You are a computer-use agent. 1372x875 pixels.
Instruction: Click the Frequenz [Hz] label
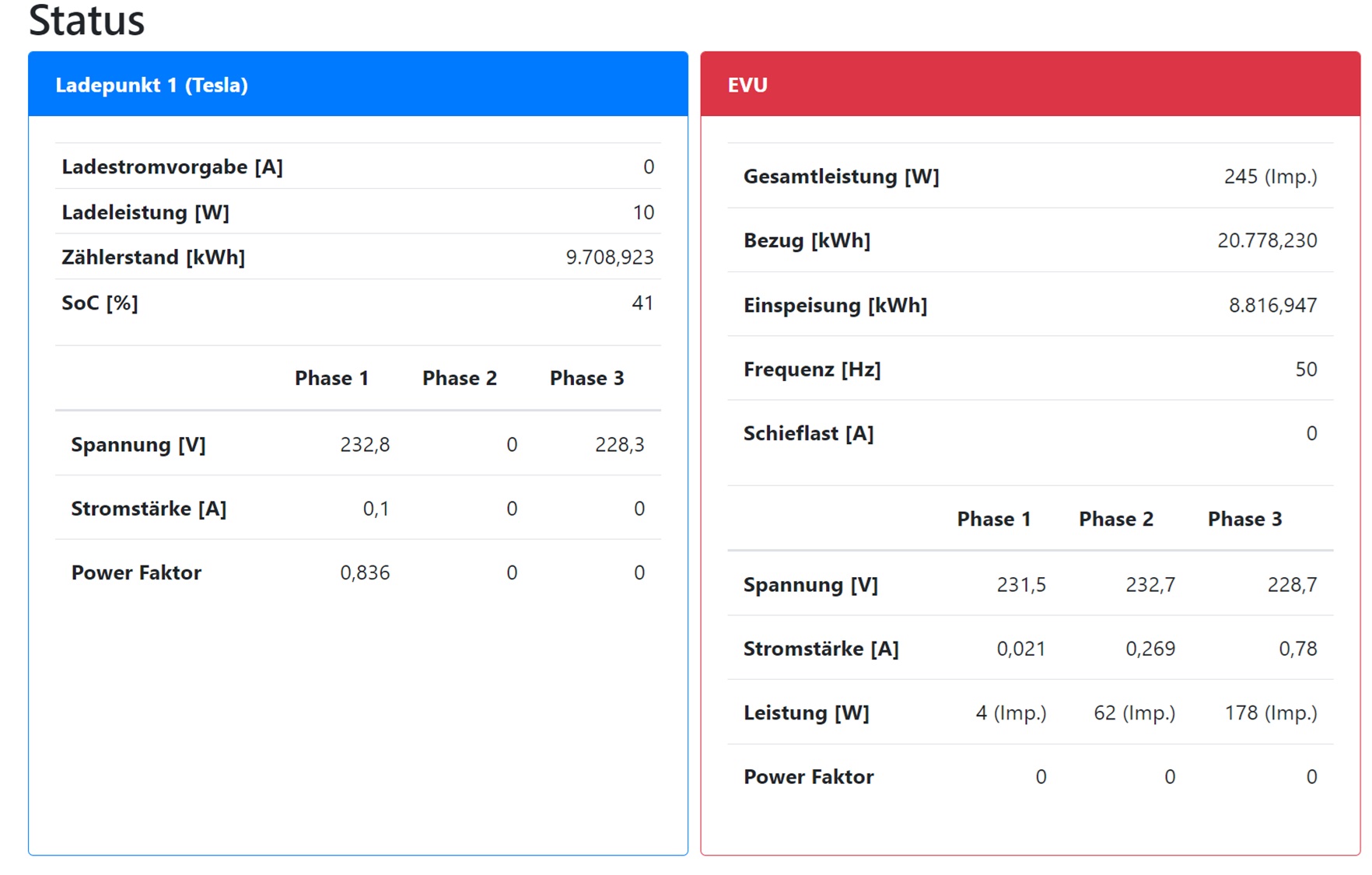click(811, 369)
